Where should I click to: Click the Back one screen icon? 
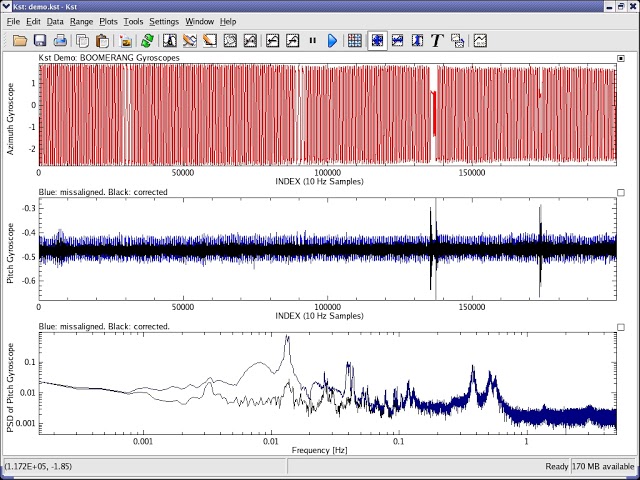click(272, 40)
